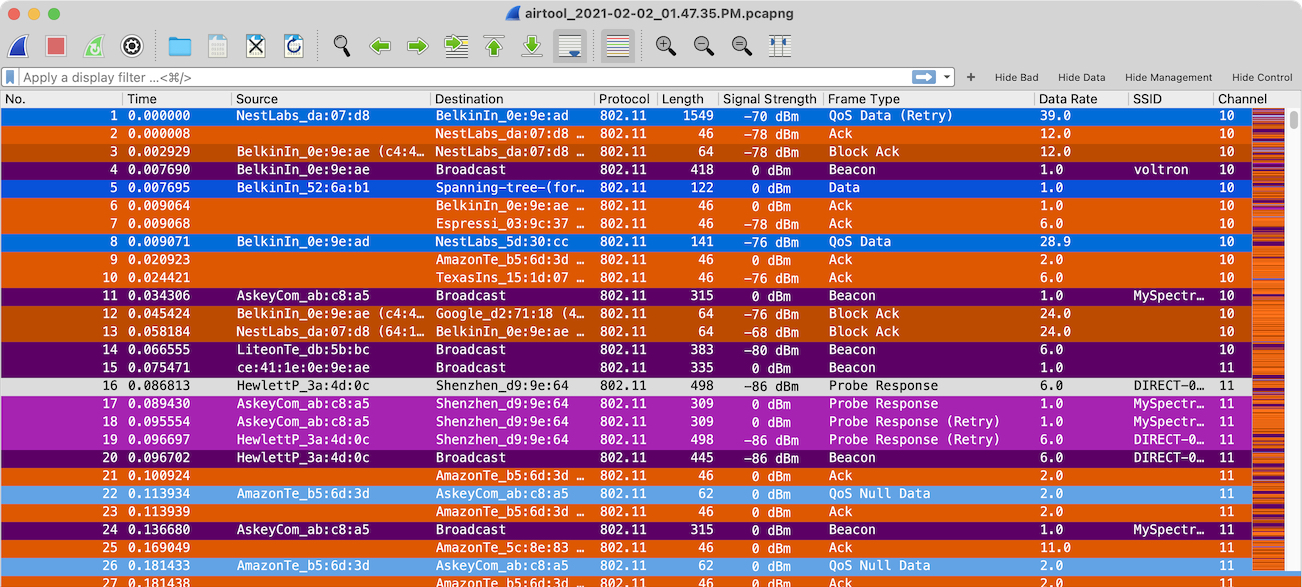Add a display filter button with plus
The height and width of the screenshot is (587, 1302).
click(x=971, y=77)
